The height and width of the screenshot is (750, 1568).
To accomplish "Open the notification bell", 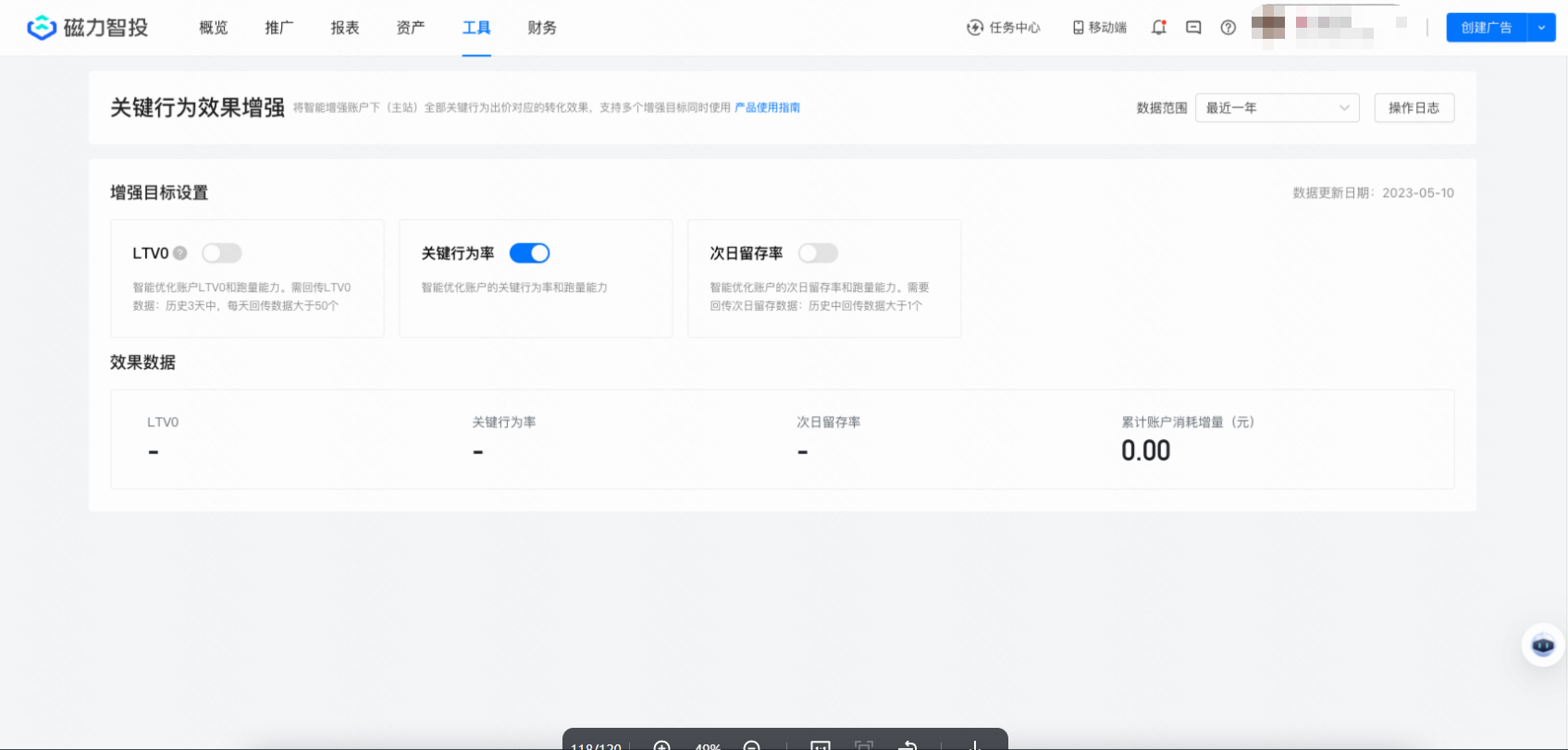I will pos(1159,28).
